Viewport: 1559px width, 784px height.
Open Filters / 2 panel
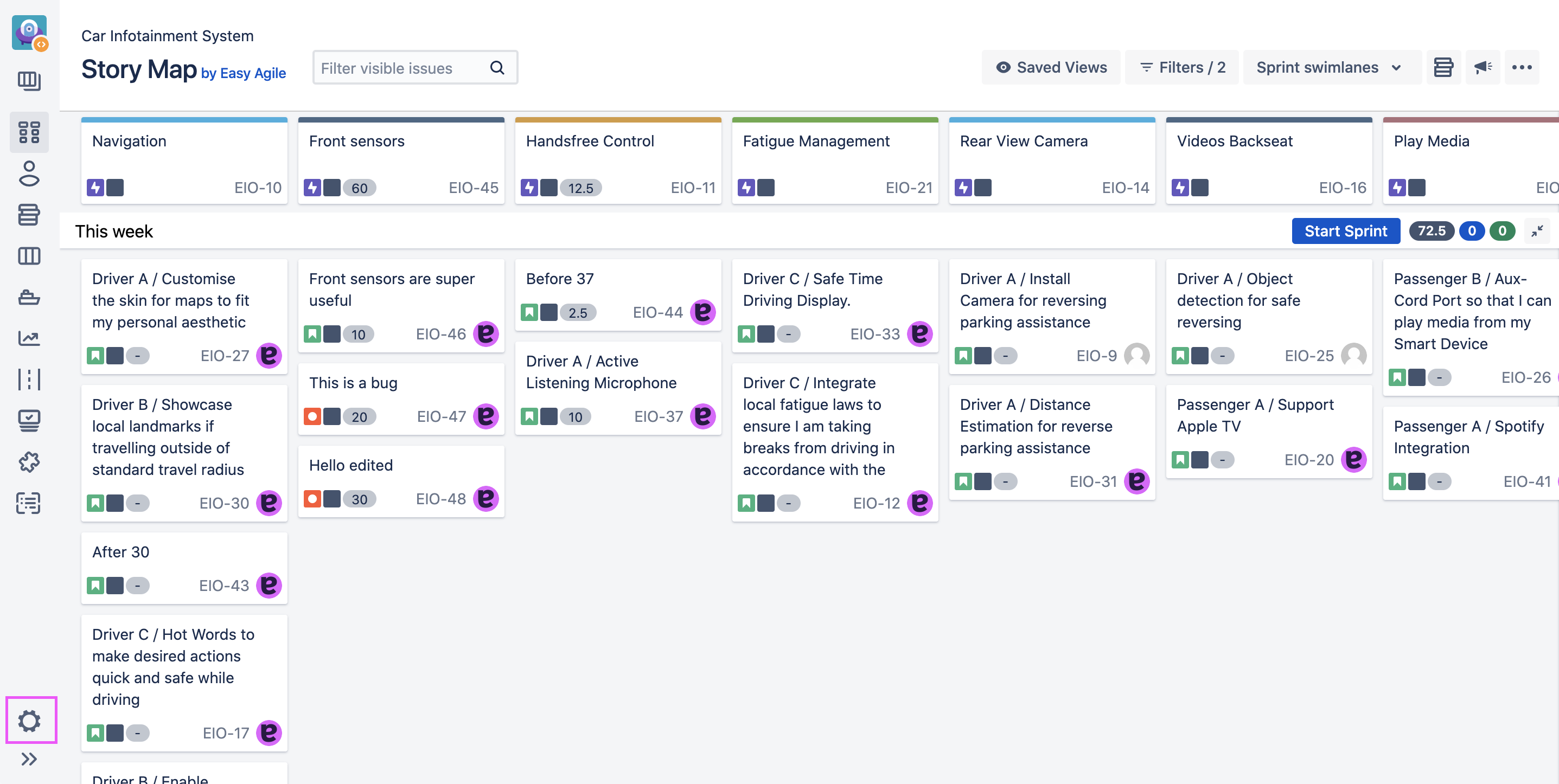[1182, 67]
